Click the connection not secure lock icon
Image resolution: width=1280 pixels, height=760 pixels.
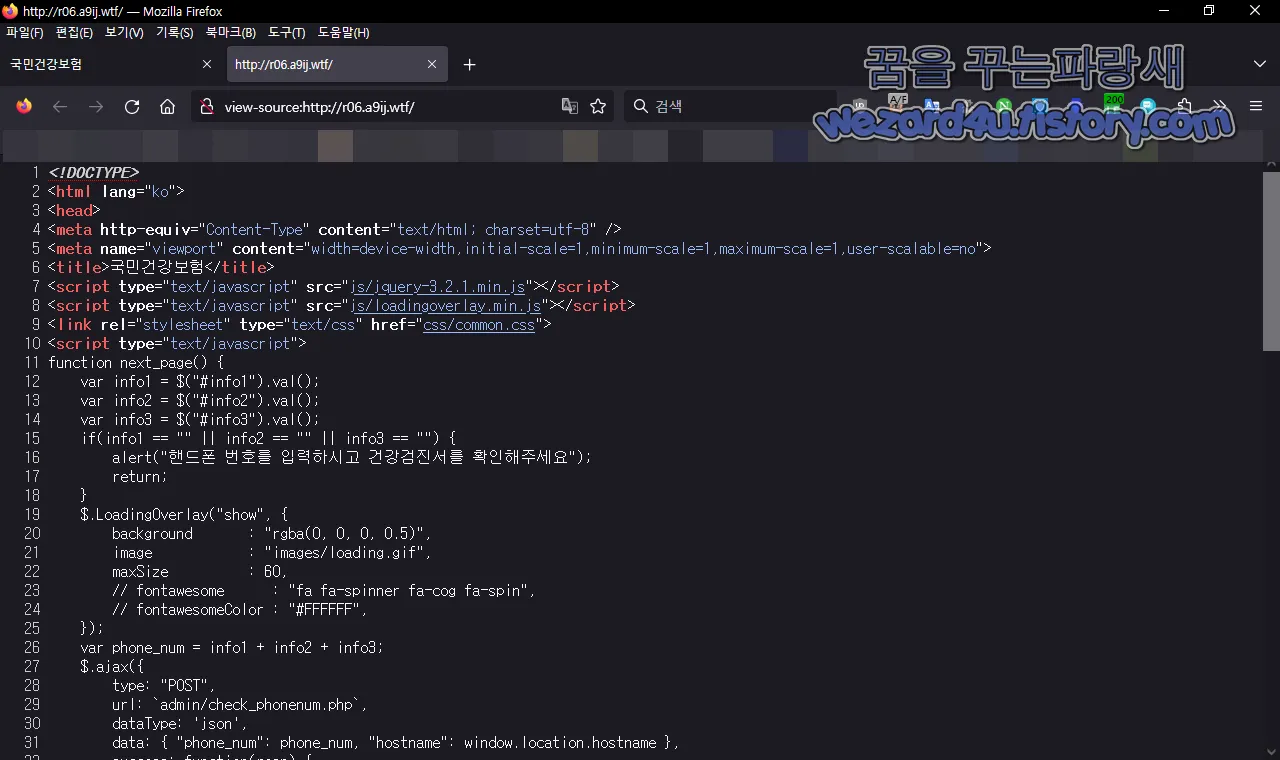coord(205,107)
